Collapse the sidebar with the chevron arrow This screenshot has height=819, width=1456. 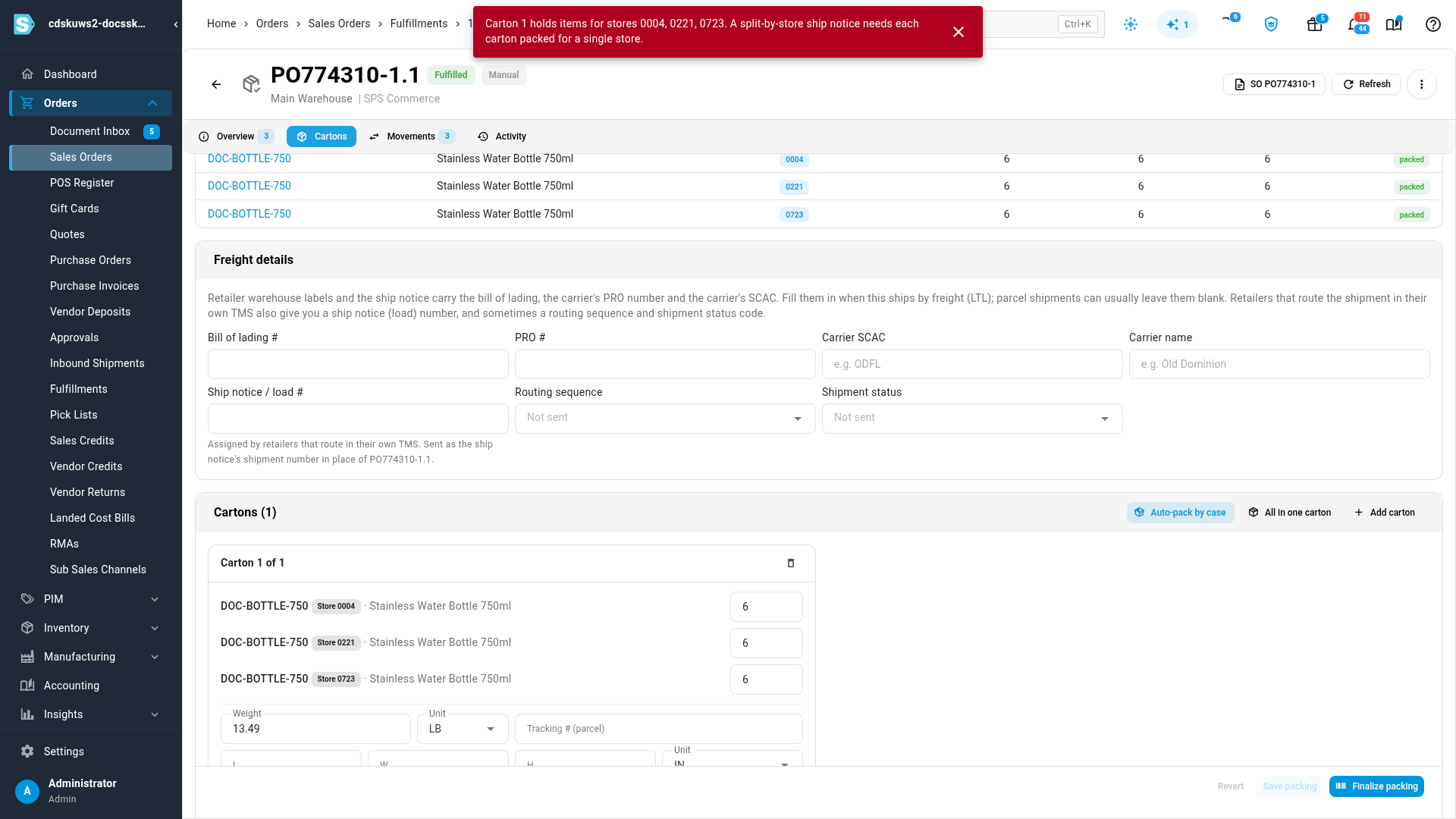pyautogui.click(x=176, y=24)
